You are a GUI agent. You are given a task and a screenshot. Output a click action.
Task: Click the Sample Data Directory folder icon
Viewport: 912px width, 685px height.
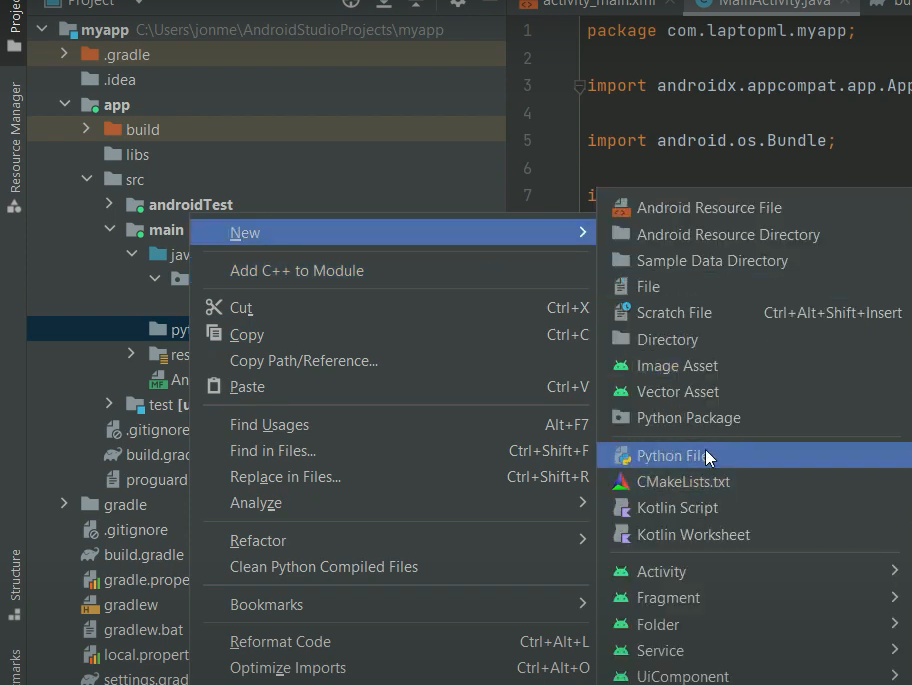click(621, 259)
